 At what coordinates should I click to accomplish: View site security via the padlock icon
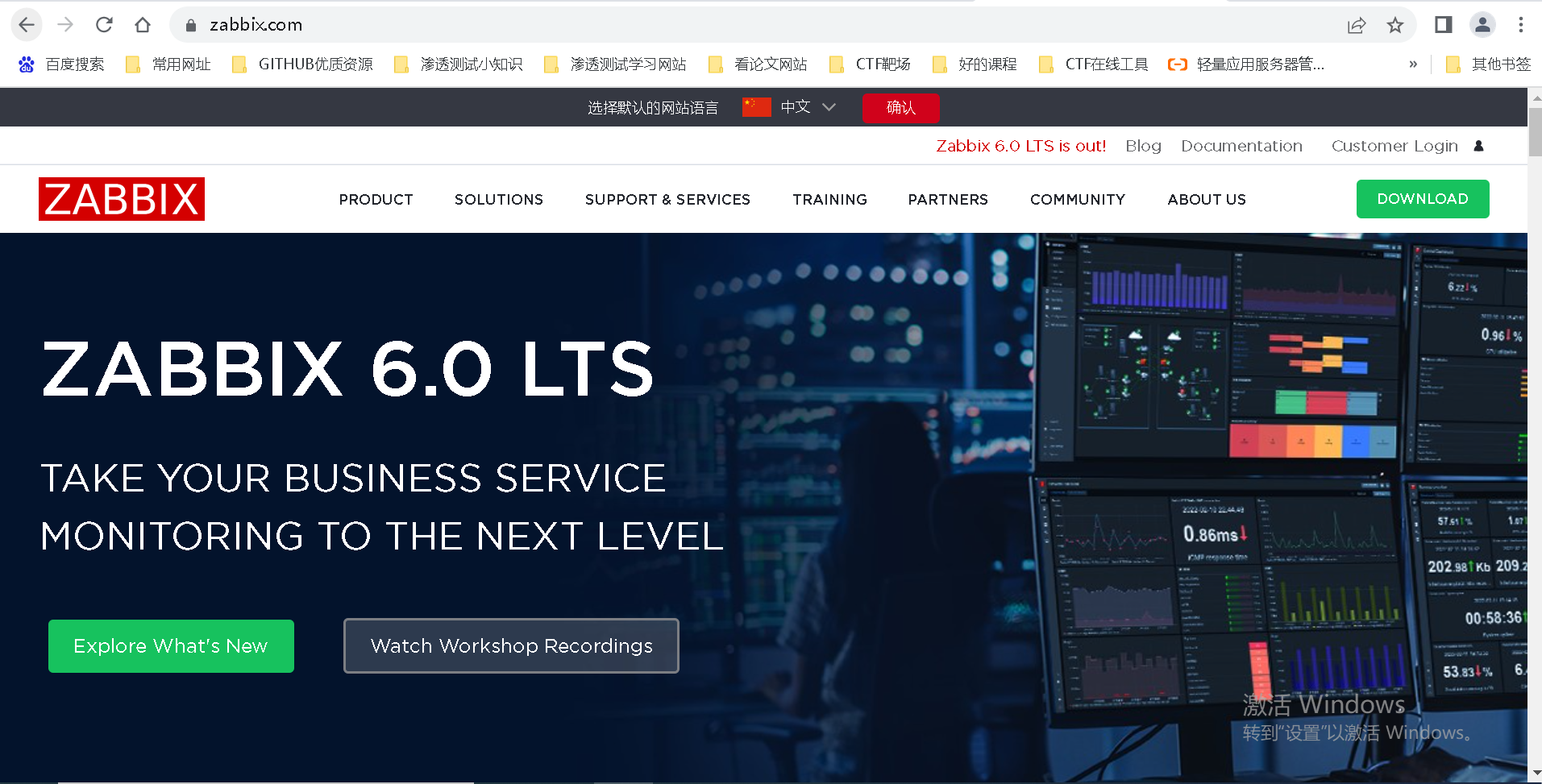click(190, 24)
